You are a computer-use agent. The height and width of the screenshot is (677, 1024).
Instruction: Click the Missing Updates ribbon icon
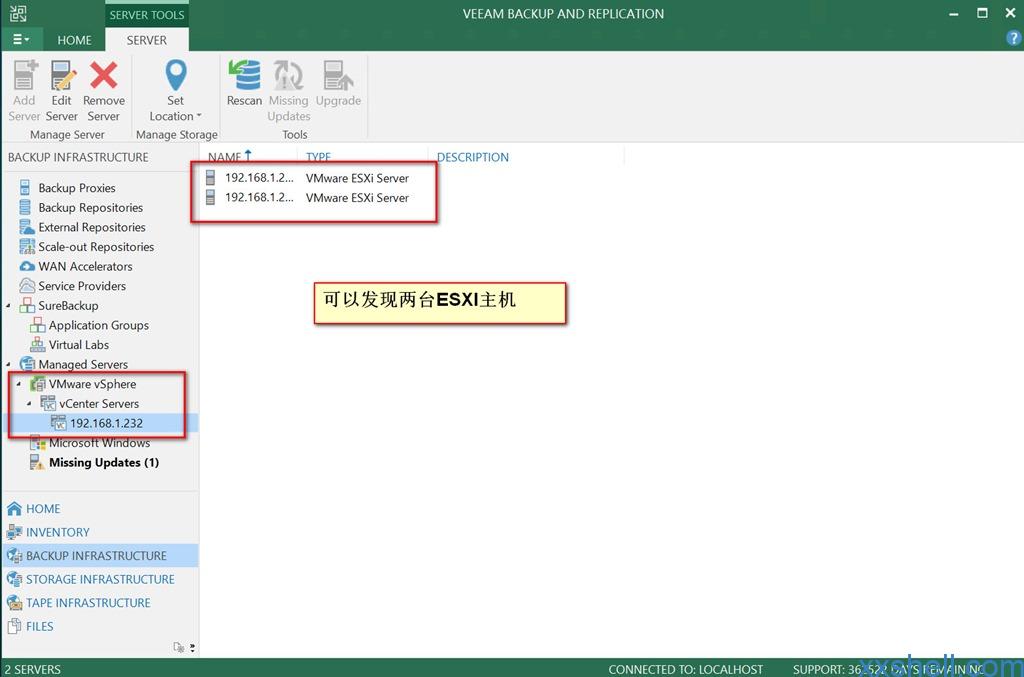288,75
